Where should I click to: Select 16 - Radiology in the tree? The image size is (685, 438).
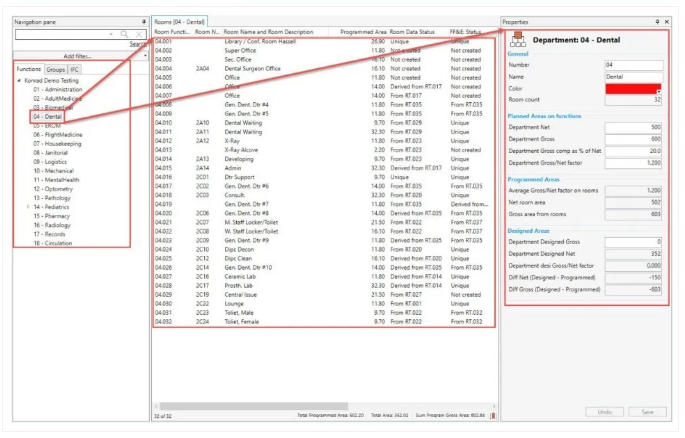pos(52,225)
